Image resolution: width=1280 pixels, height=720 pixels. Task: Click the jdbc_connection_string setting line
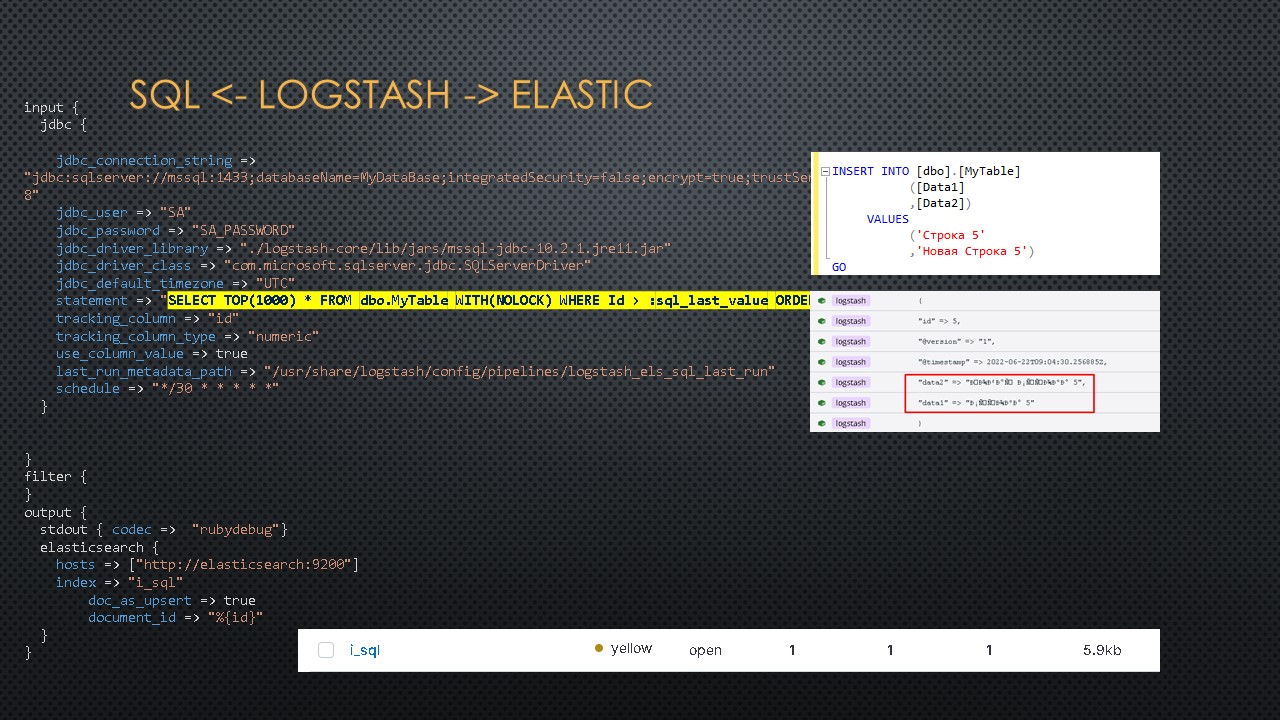(x=155, y=160)
